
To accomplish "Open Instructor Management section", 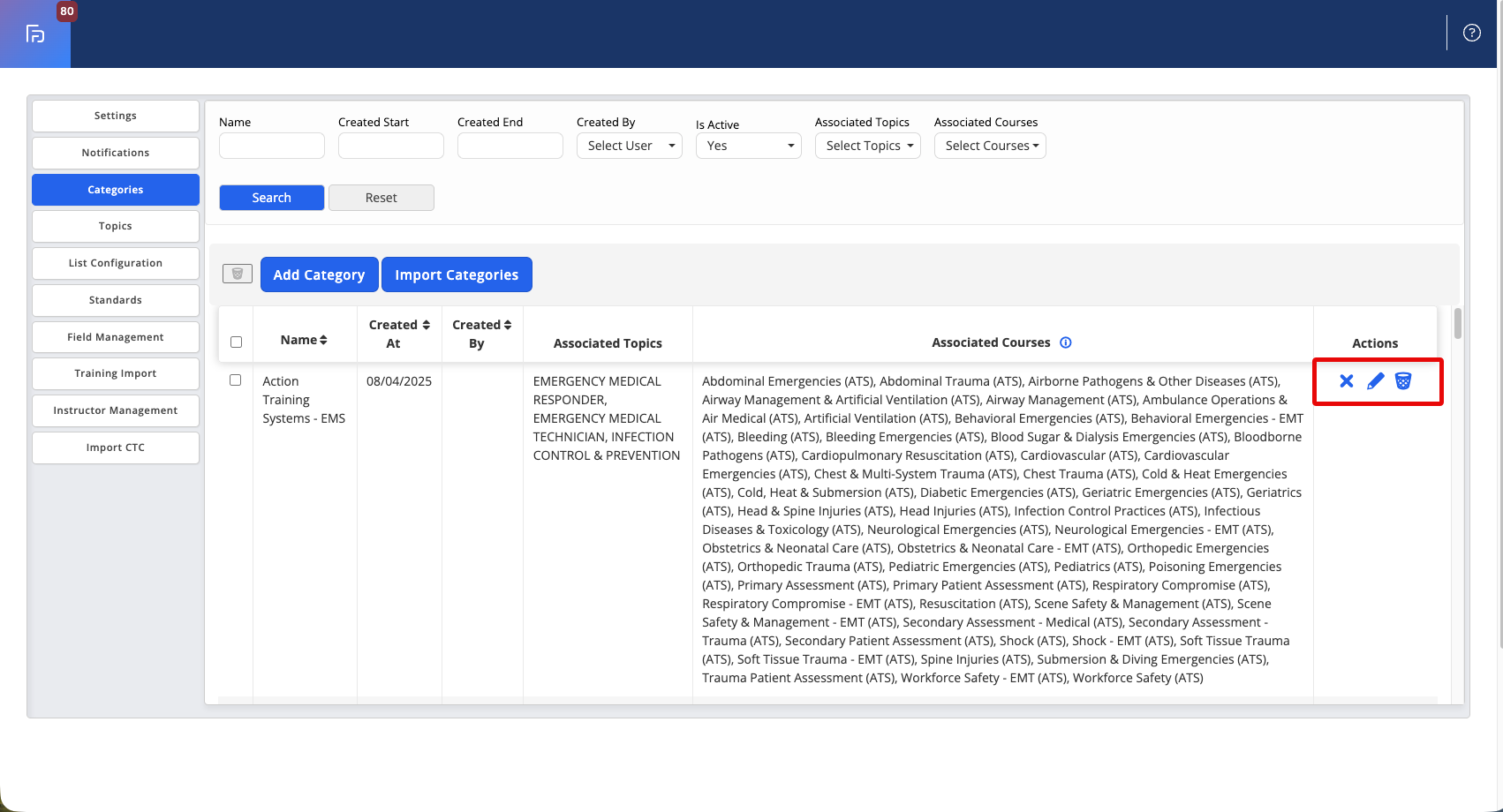I will click(x=116, y=410).
